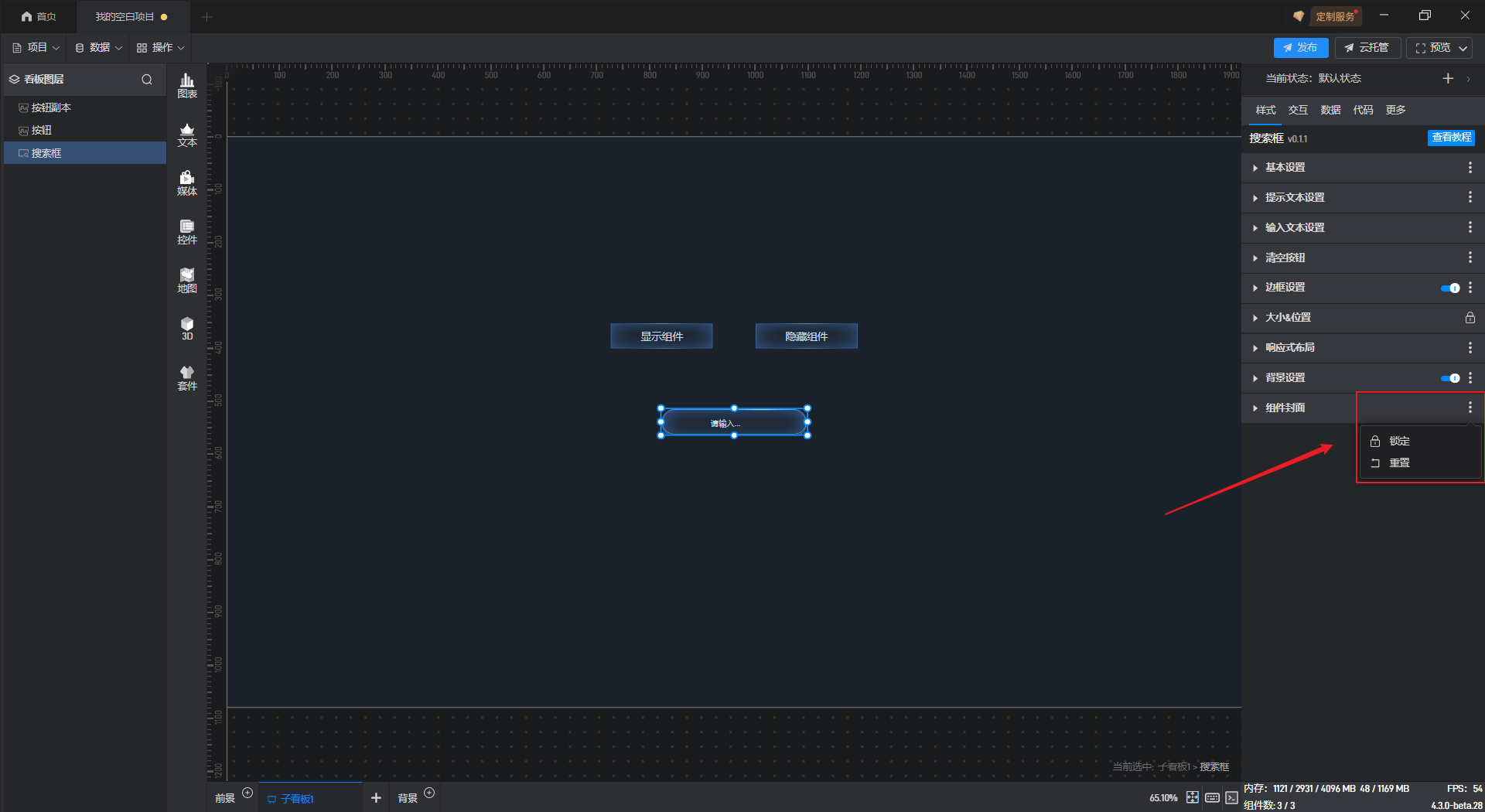Open the 项目 menu
Viewport: 1485px width, 812px height.
tap(36, 48)
